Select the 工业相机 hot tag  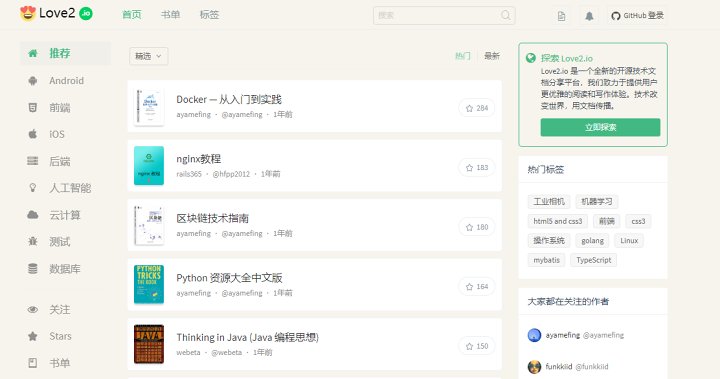click(x=549, y=202)
